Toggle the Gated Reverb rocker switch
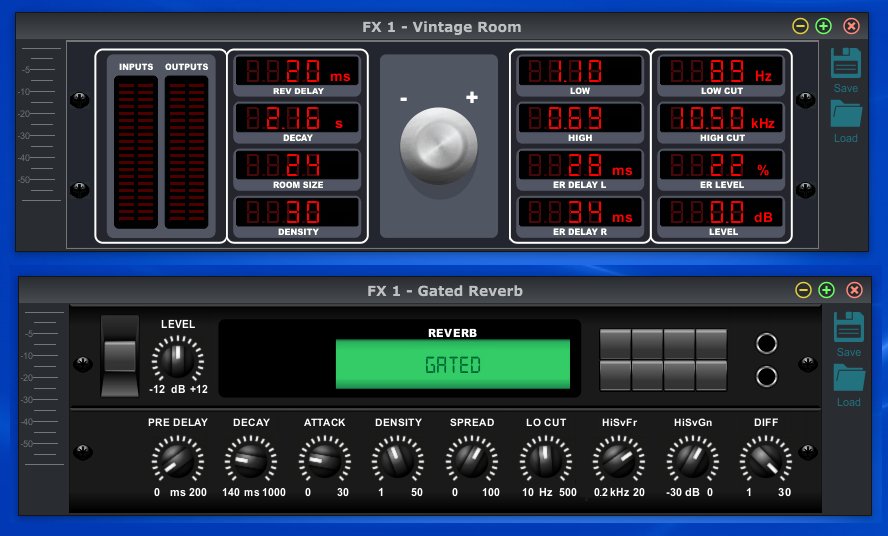 click(119, 356)
